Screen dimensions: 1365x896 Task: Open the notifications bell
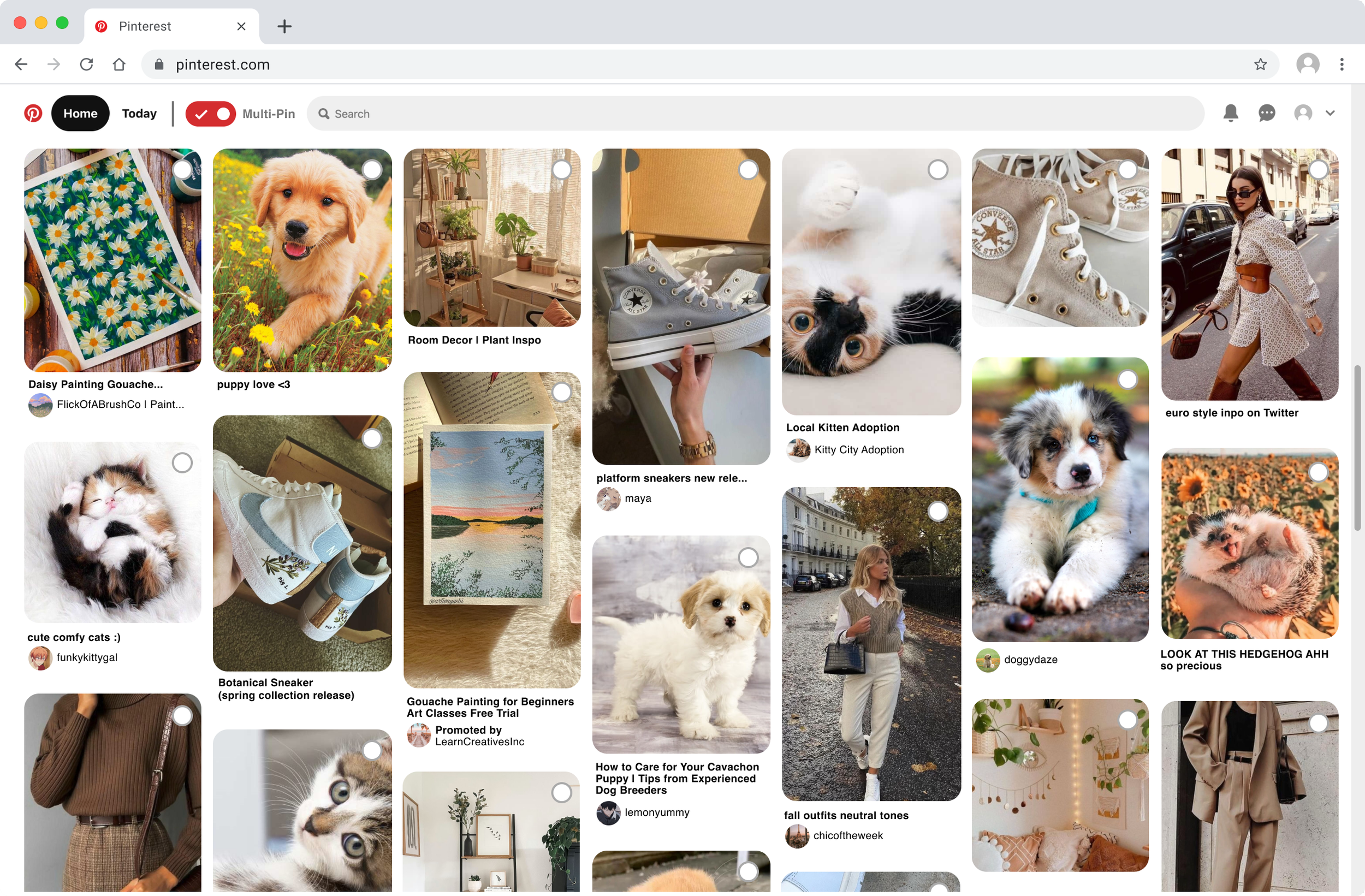pos(1231,113)
